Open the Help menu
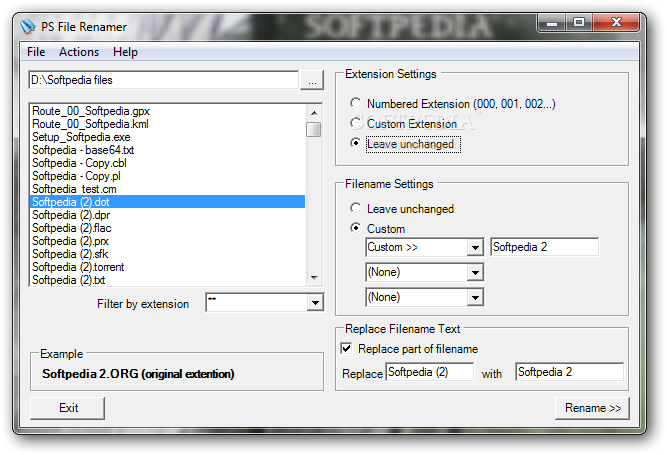Viewport: 667px width, 455px height. [125, 52]
